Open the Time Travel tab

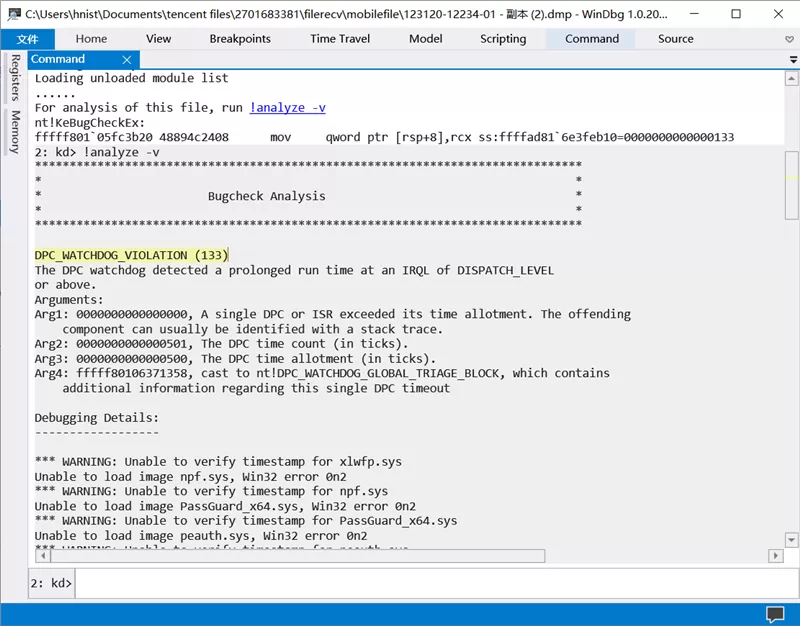(x=340, y=39)
